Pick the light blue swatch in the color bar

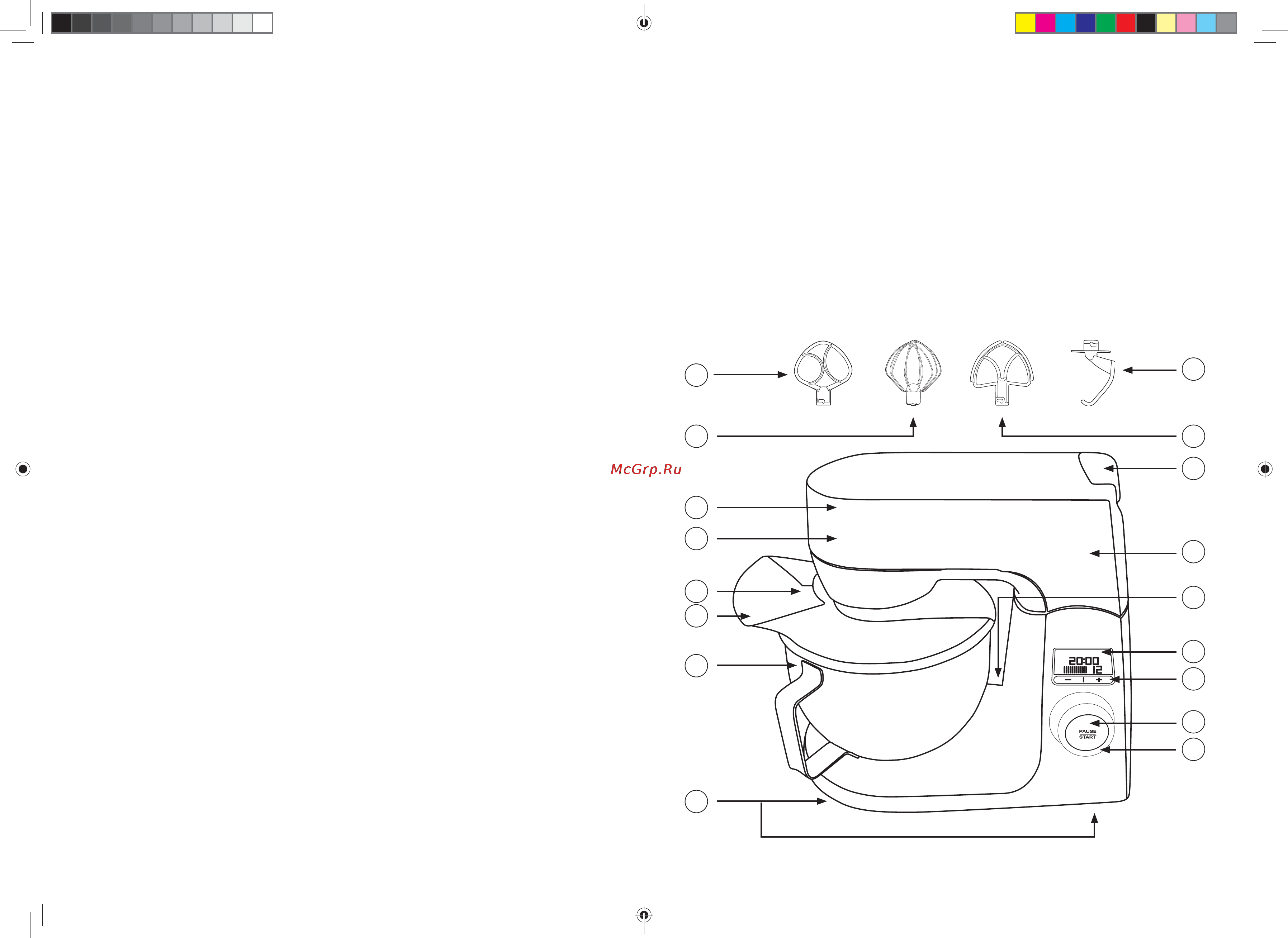point(1206,23)
